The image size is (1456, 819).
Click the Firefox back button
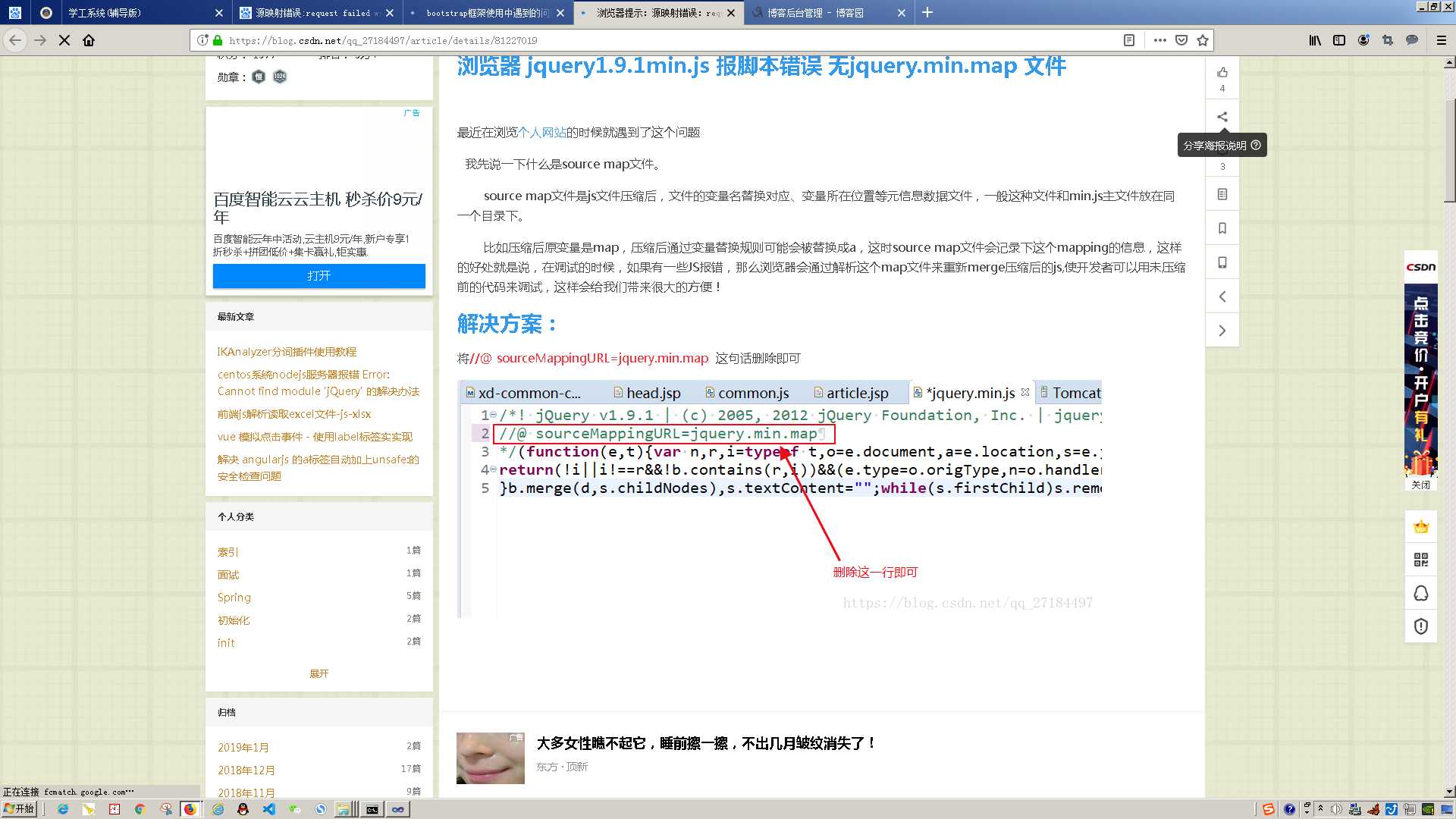(15, 40)
